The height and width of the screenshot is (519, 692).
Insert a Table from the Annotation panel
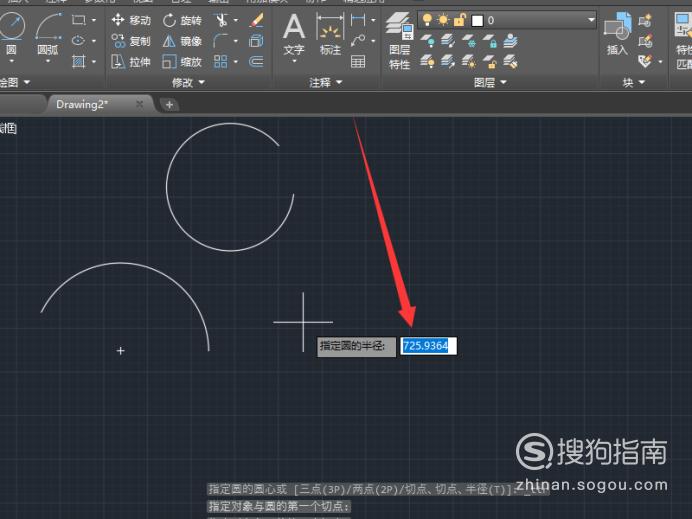358,61
